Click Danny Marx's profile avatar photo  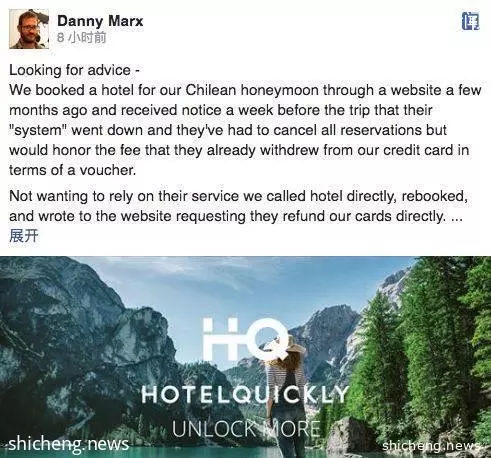29,29
